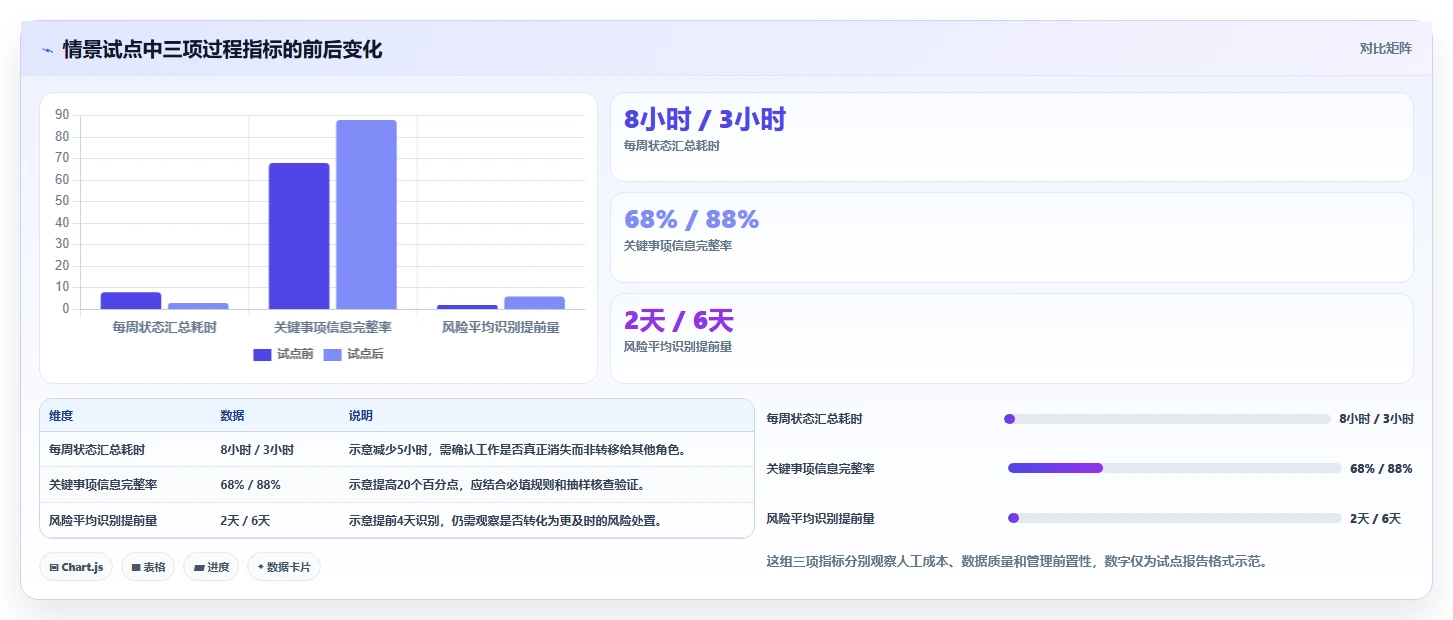Click table cell 风险平均识别提前量
The image size is (1453, 620).
tap(103, 521)
